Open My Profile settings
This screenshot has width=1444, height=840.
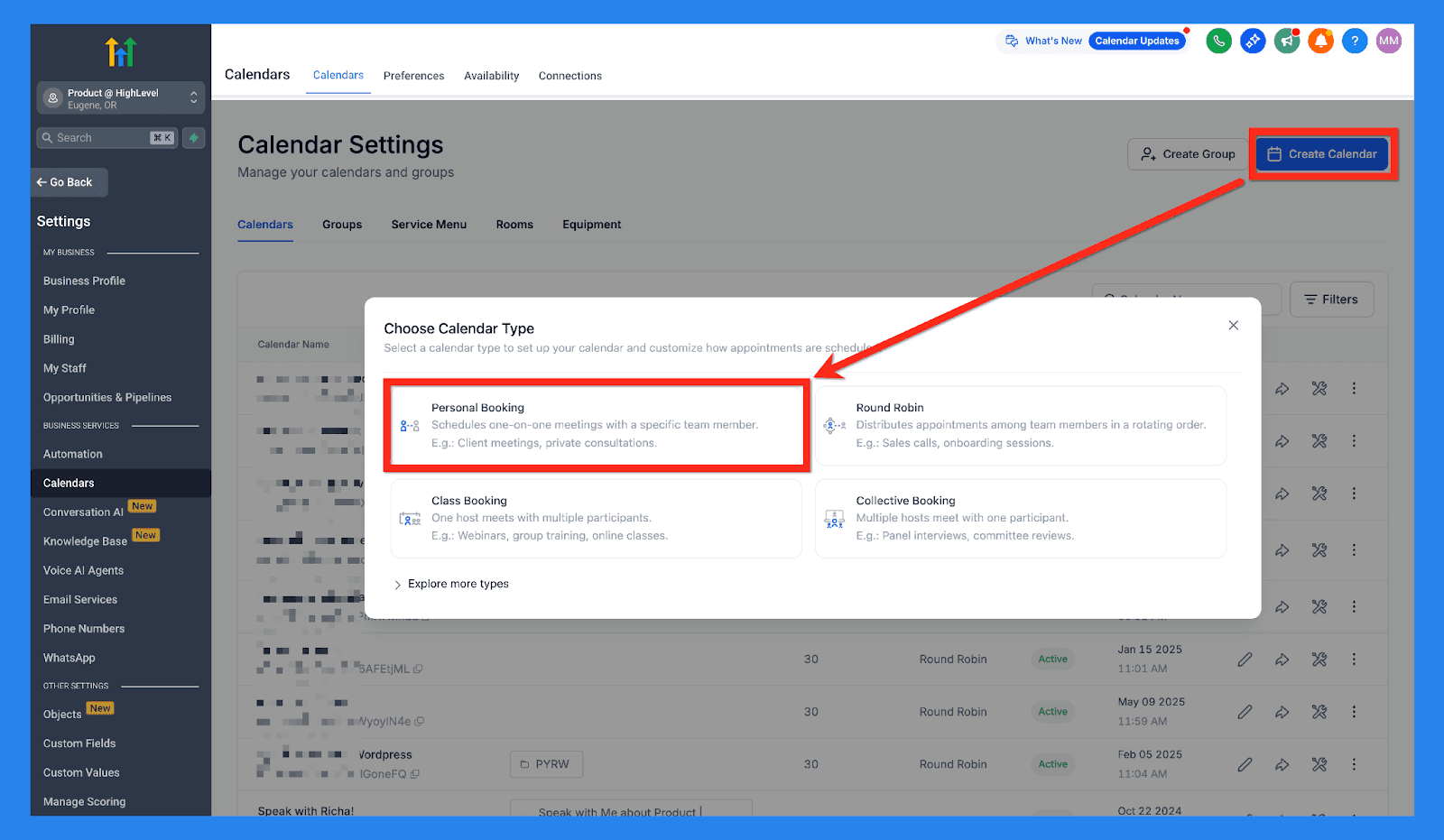pyautogui.click(x=69, y=309)
